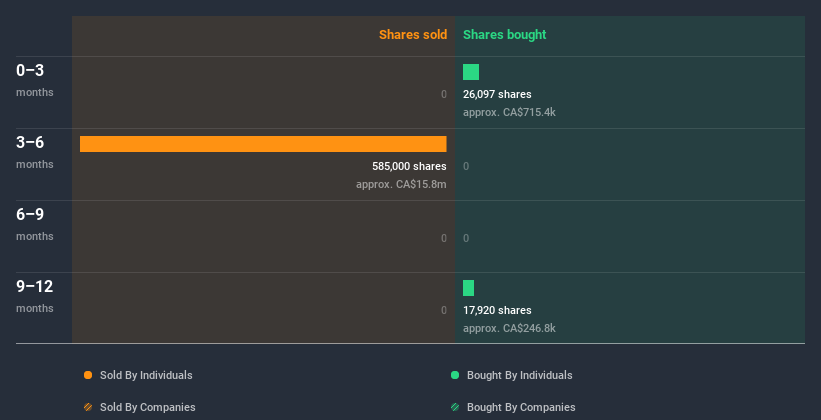Image resolution: width=821 pixels, height=420 pixels.
Task: Select the green bar for 0–3 months
Action: point(471,72)
